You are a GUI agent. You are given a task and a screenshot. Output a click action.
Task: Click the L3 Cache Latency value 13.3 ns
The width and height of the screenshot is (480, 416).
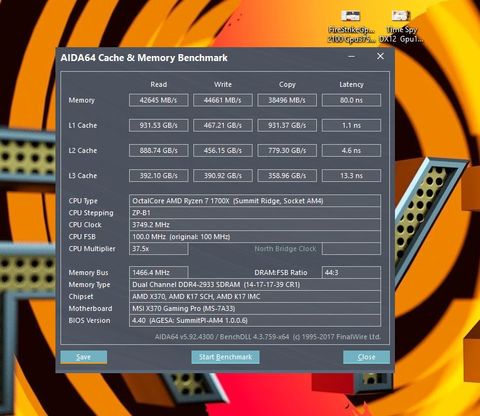[351, 175]
